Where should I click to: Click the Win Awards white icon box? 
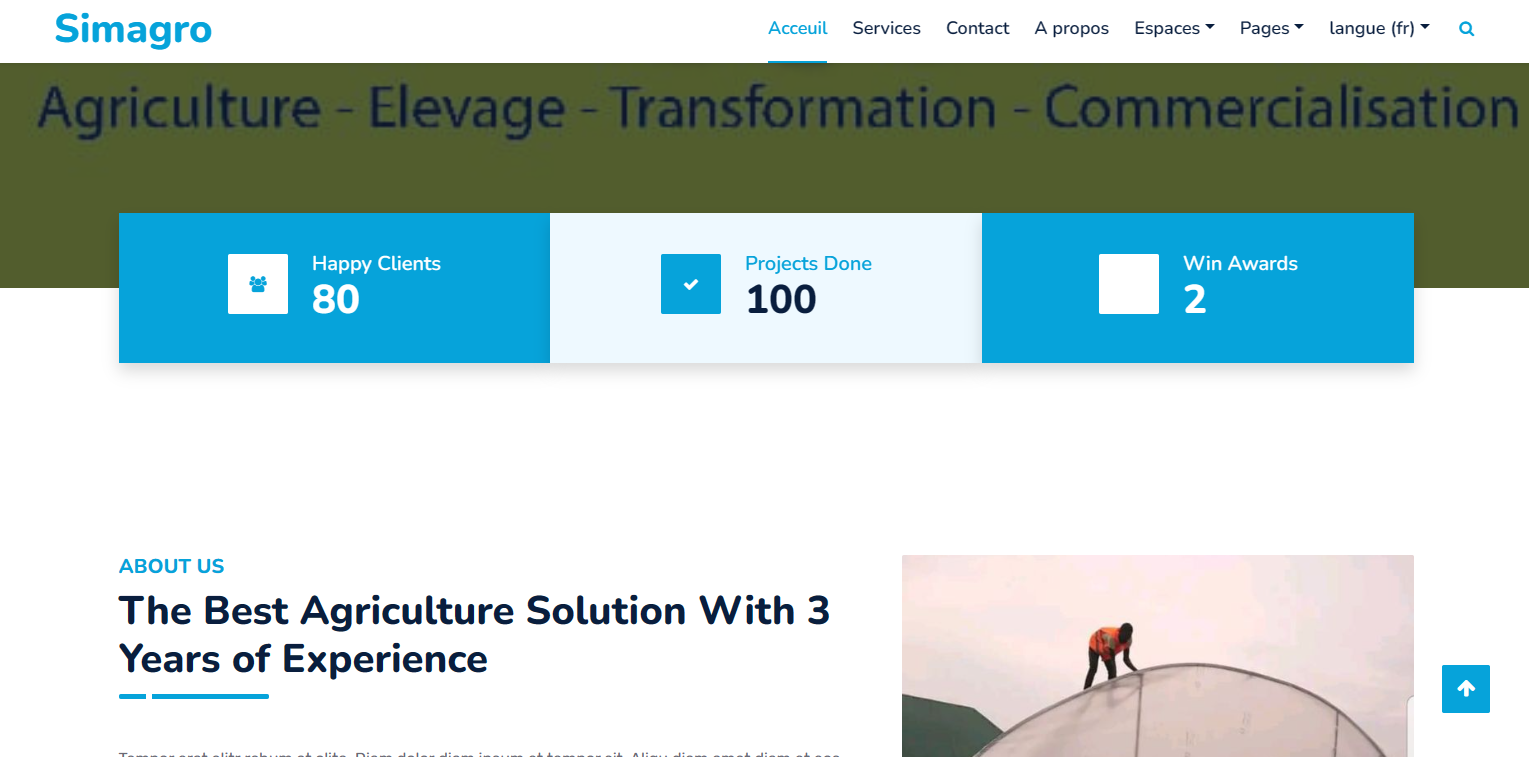1128,284
